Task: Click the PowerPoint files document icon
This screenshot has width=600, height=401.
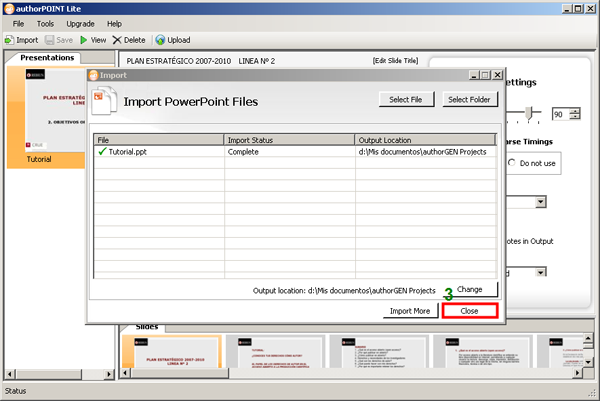Action: (x=104, y=100)
